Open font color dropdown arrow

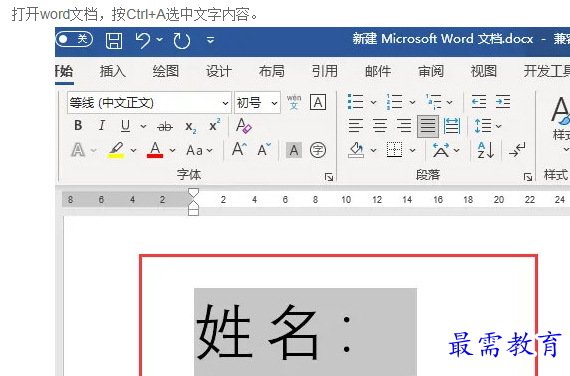pos(173,150)
